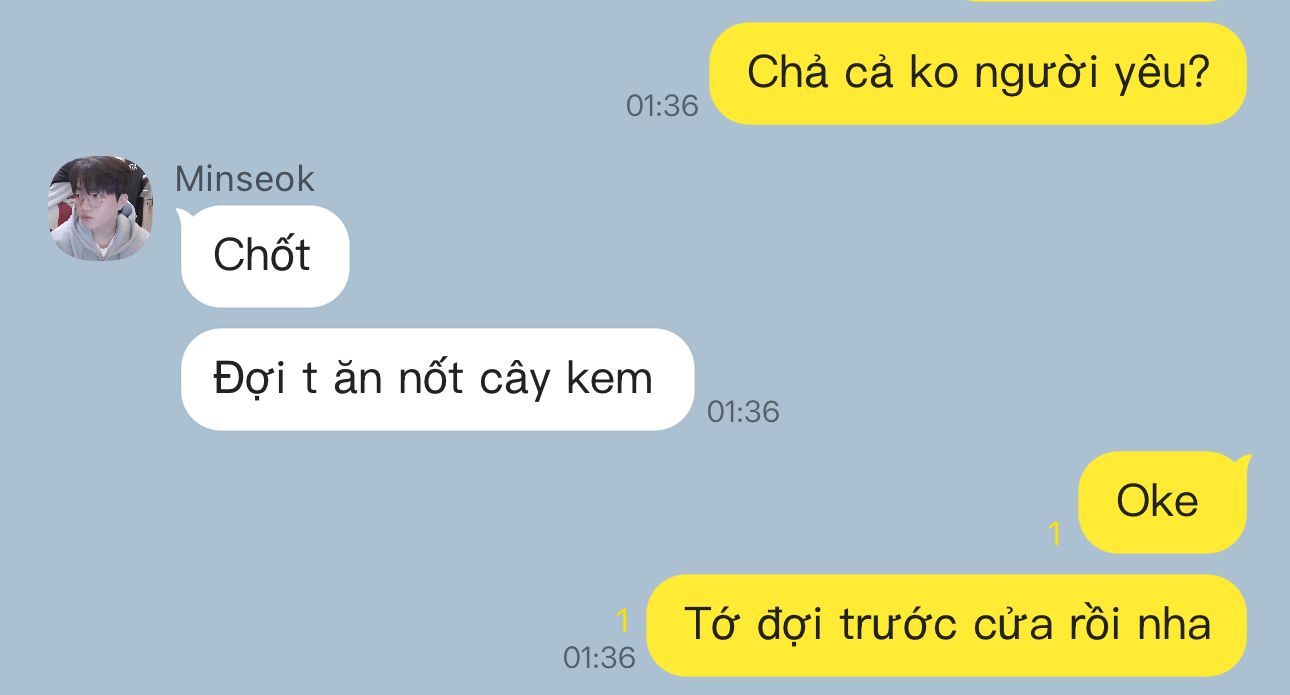
Task: Tap the yellow "Oke" message bubble
Action: 1162,502
